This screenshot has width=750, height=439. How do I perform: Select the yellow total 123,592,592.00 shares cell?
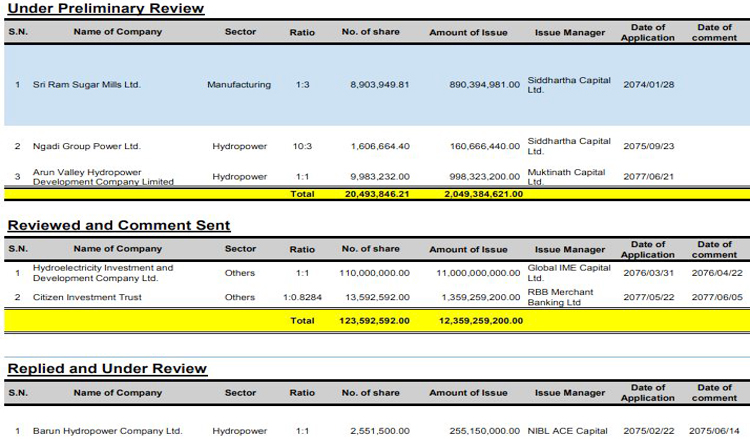pos(372,321)
